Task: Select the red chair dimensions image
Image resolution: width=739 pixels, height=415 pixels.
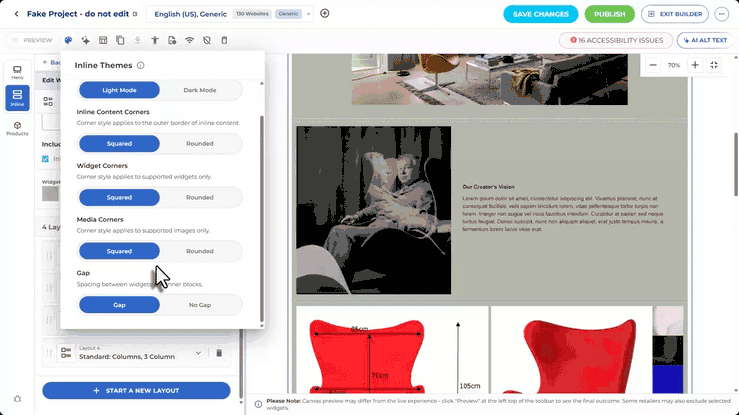Action: coord(392,350)
